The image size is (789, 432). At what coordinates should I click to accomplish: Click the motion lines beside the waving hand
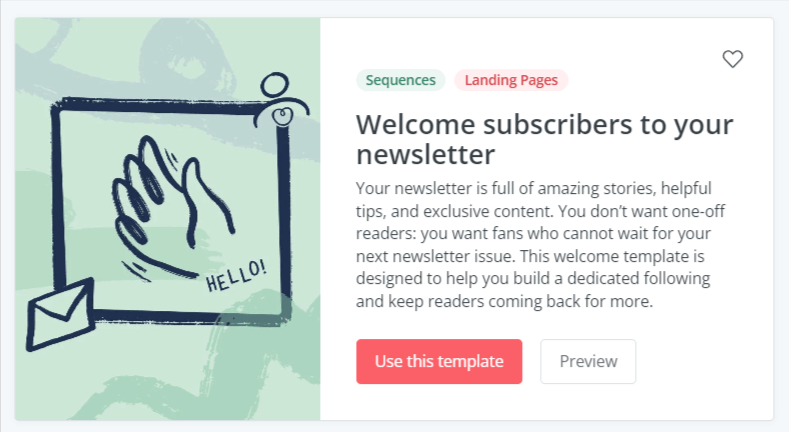click(x=172, y=158)
